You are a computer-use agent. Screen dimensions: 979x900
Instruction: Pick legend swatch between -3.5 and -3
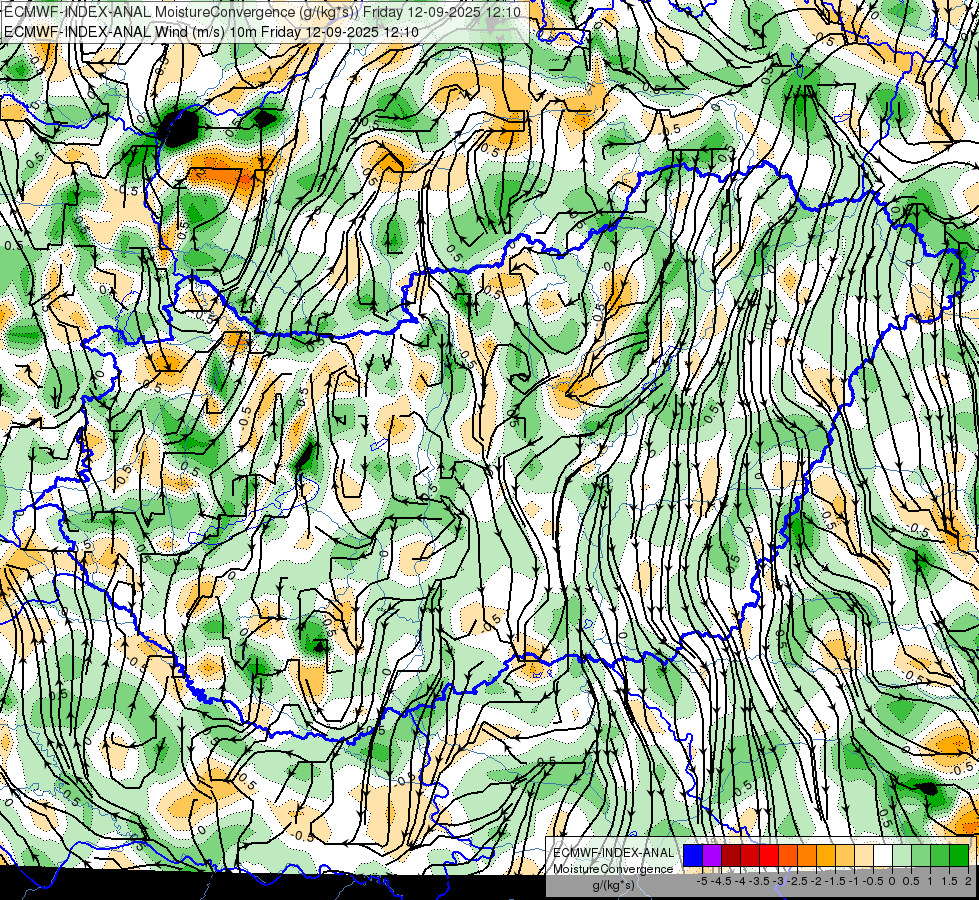(x=769, y=856)
